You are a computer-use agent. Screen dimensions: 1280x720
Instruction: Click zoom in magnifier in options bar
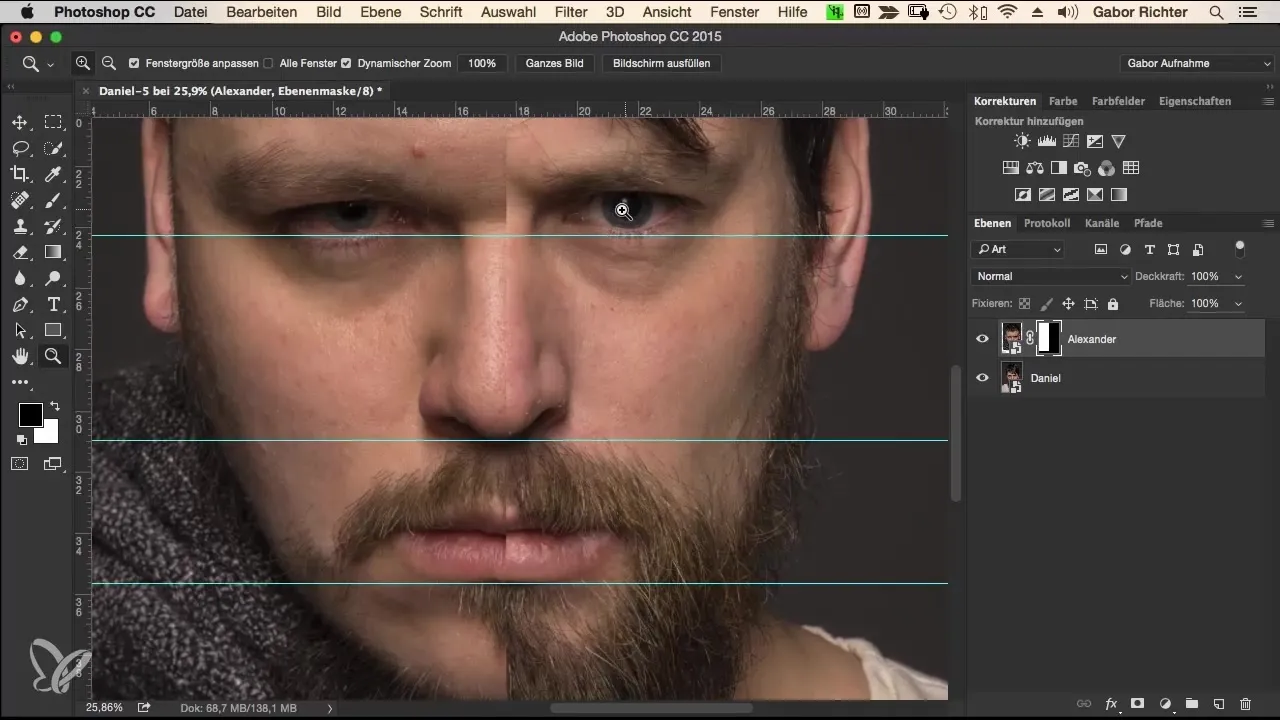click(x=83, y=63)
